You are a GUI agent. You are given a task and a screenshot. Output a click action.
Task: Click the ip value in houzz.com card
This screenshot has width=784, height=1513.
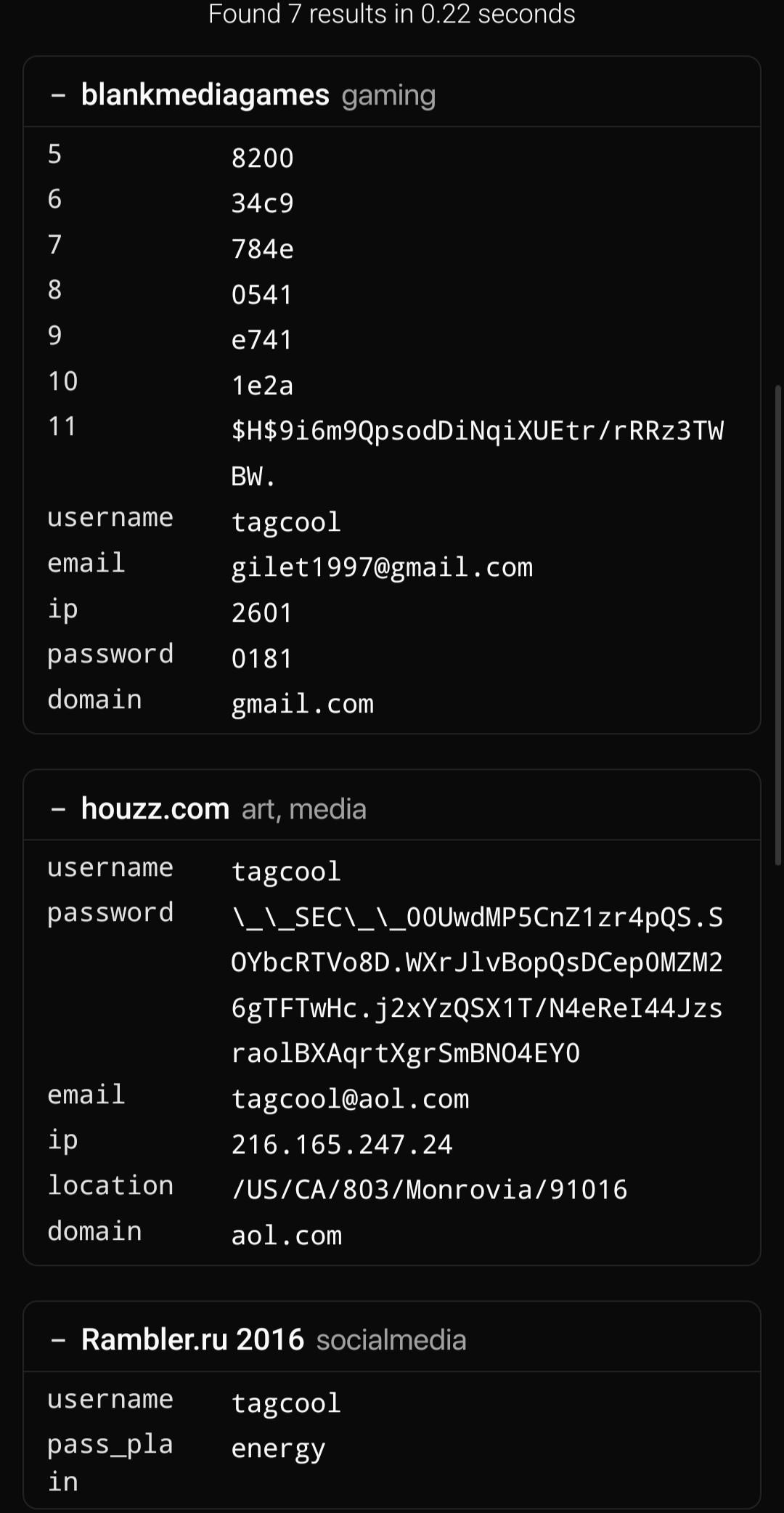[x=342, y=1145]
